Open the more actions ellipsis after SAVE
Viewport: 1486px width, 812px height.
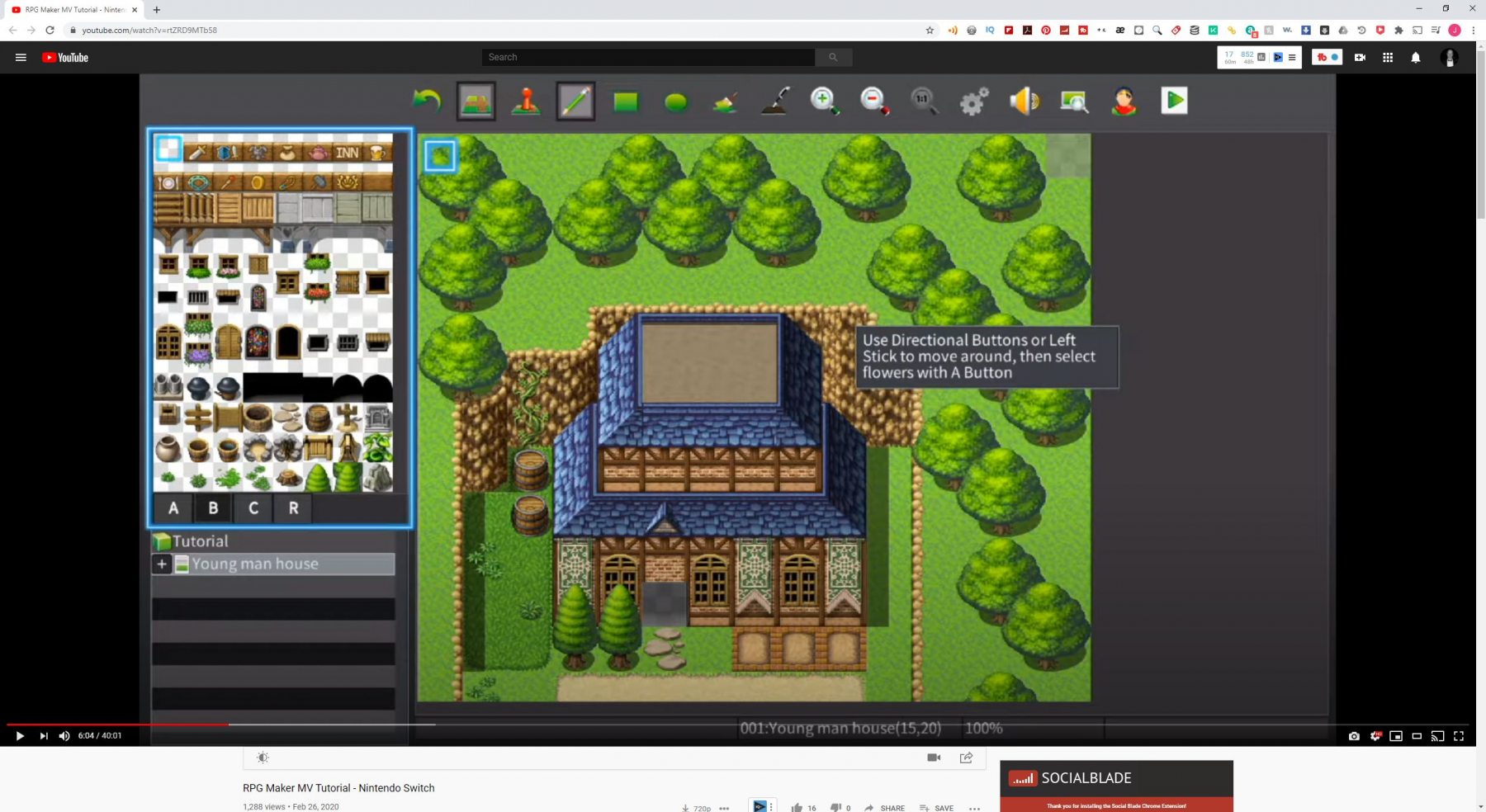point(974,808)
